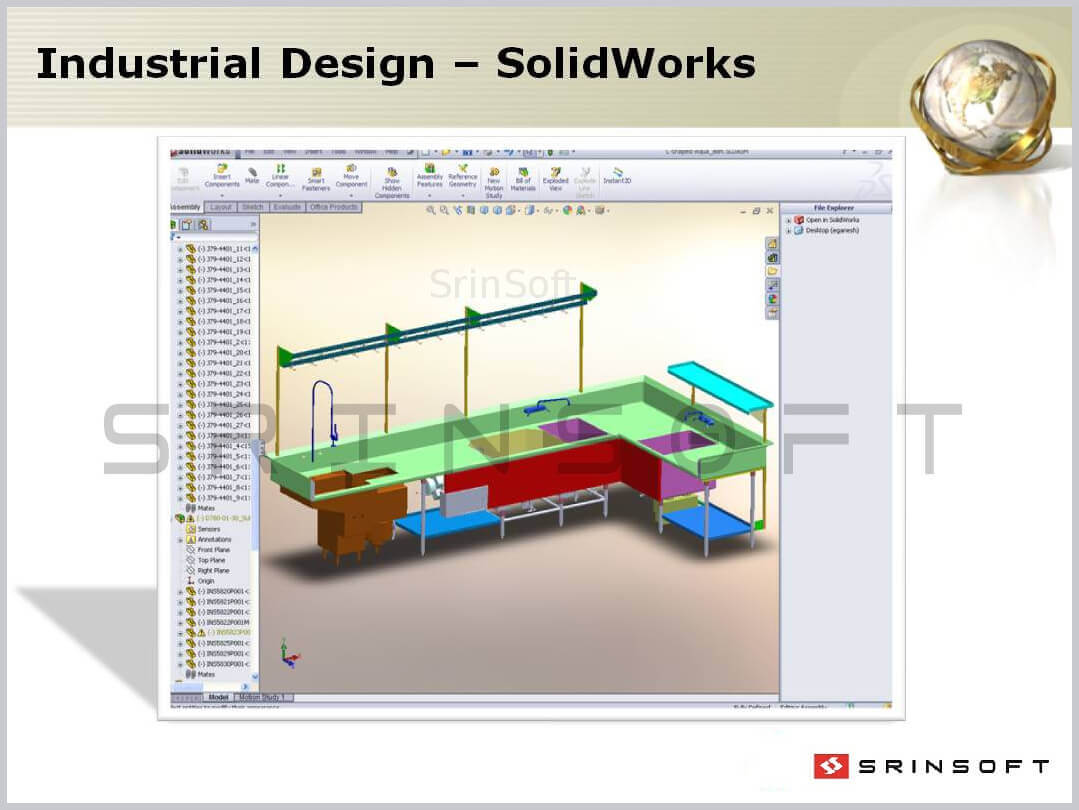The image size is (1079, 810).
Task: Click Zoom to Area in view toolbar
Action: click(444, 211)
